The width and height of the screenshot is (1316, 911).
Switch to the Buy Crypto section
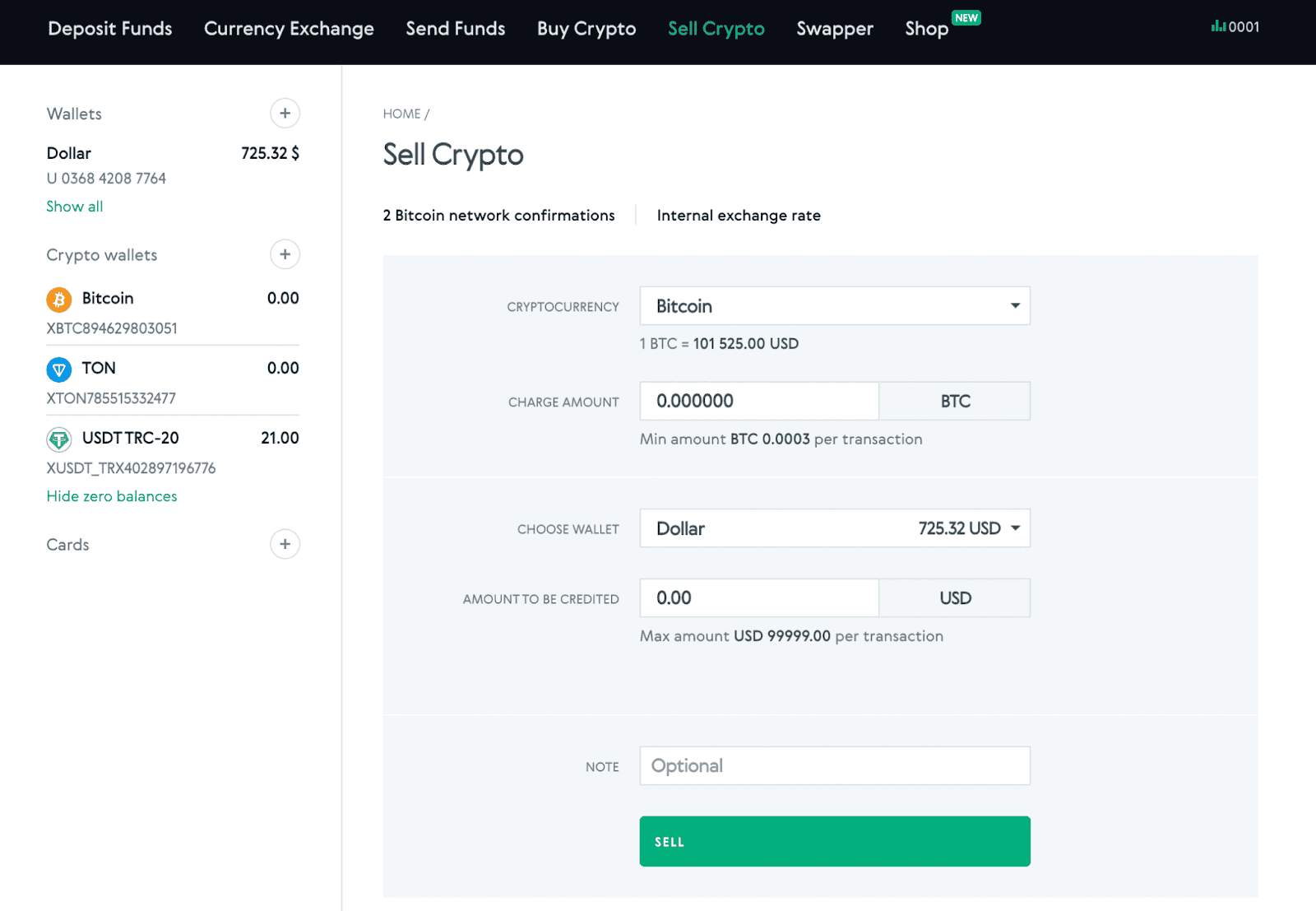[586, 28]
